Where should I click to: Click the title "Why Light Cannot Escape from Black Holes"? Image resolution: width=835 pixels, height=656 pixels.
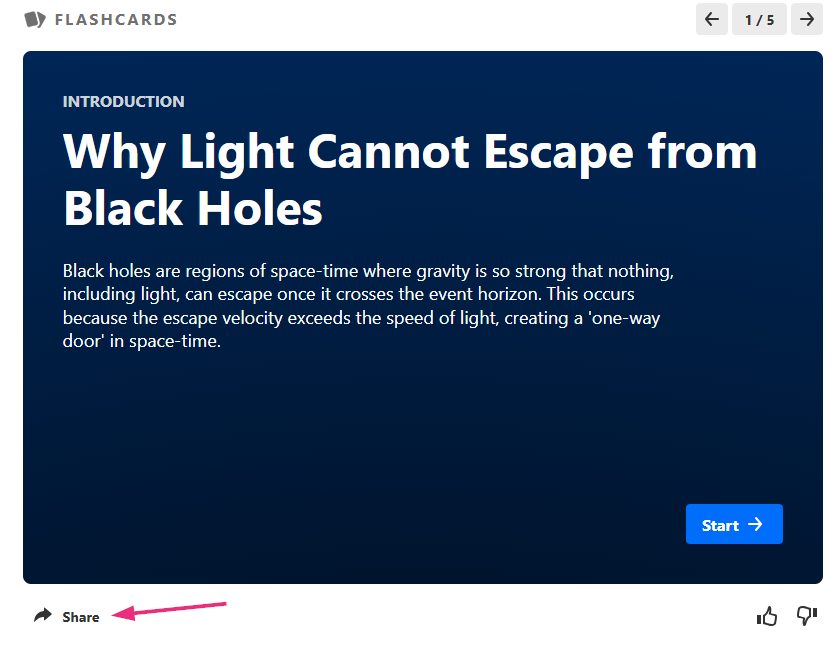pos(410,179)
